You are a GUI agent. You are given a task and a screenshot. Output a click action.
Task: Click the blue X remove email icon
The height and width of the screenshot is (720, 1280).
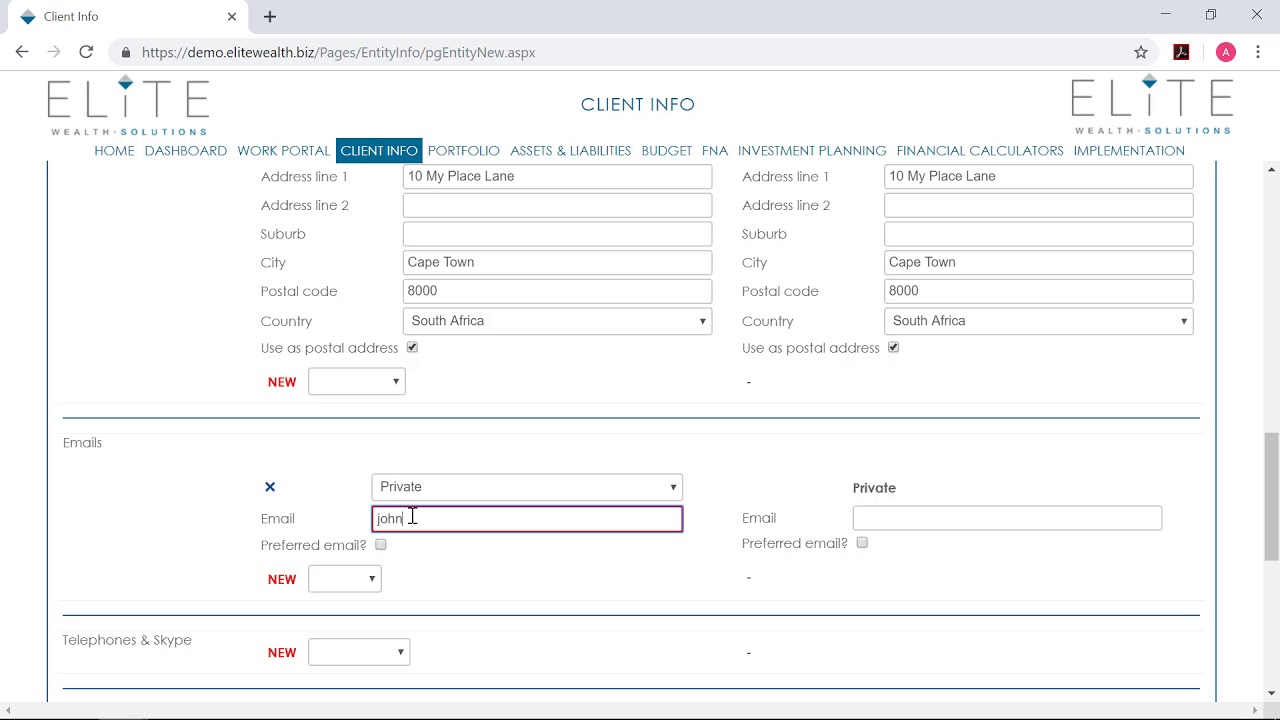[x=270, y=487]
